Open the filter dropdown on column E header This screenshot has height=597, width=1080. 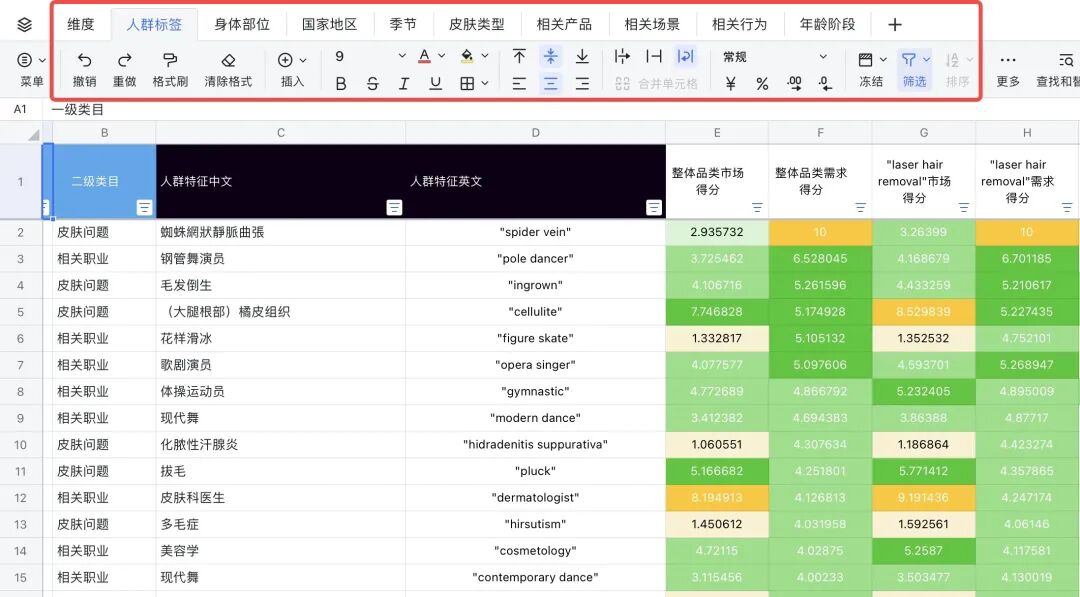pyautogui.click(x=758, y=206)
